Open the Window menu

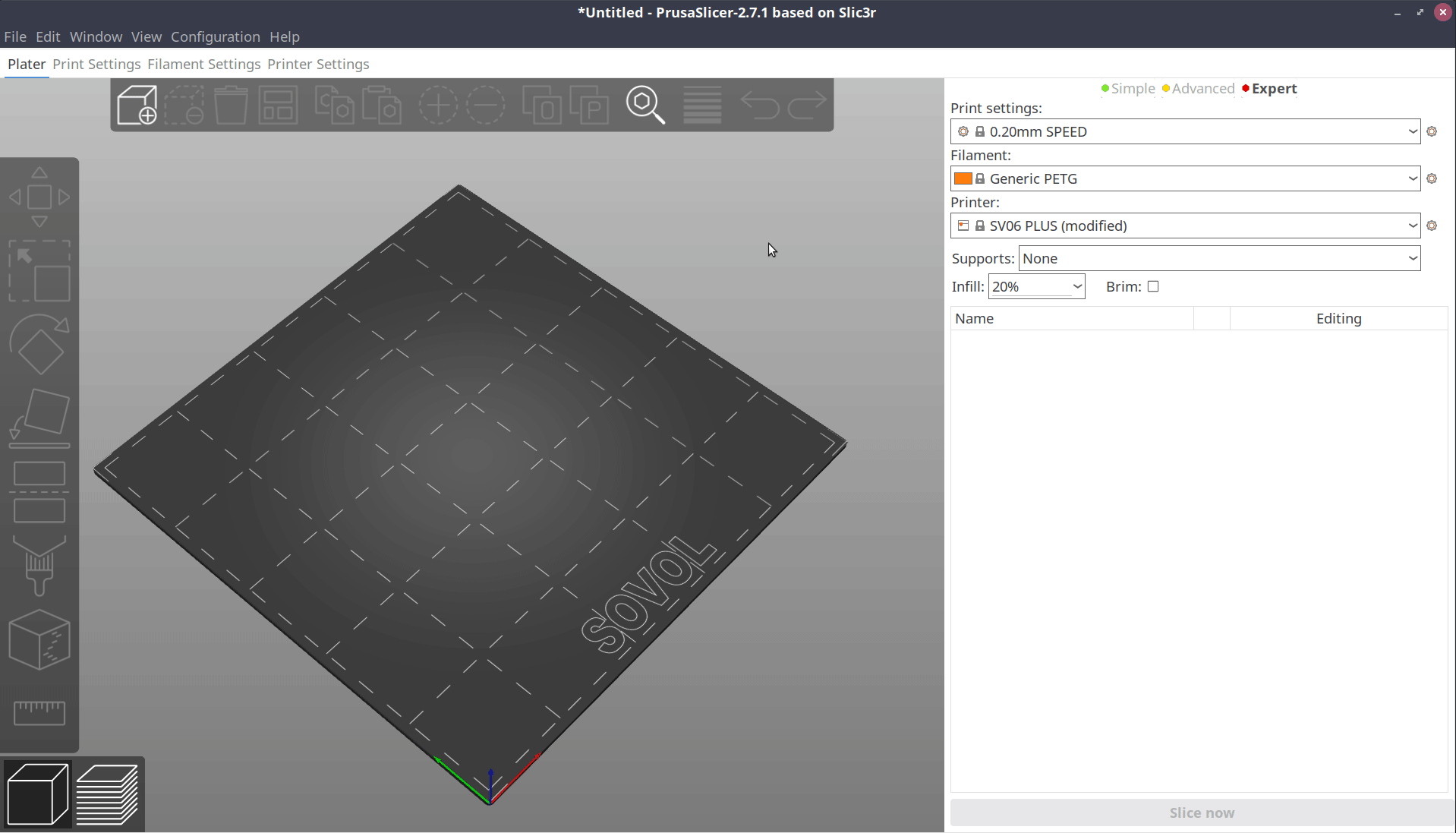coord(96,36)
